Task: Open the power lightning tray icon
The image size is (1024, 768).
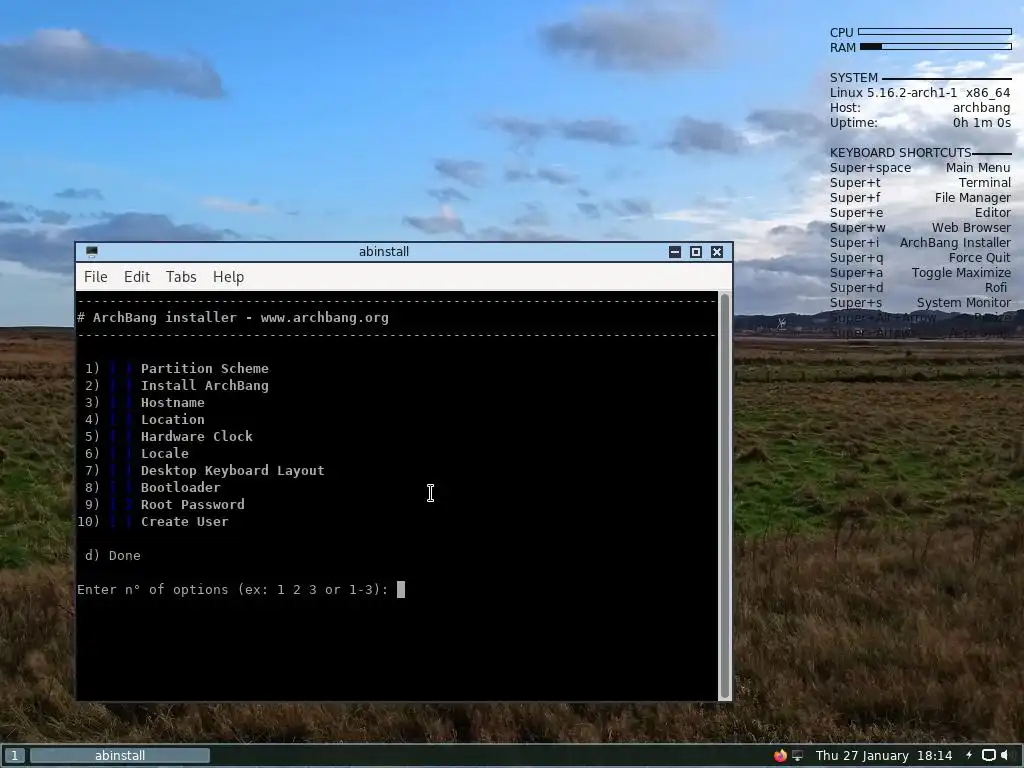Action: [x=969, y=756]
